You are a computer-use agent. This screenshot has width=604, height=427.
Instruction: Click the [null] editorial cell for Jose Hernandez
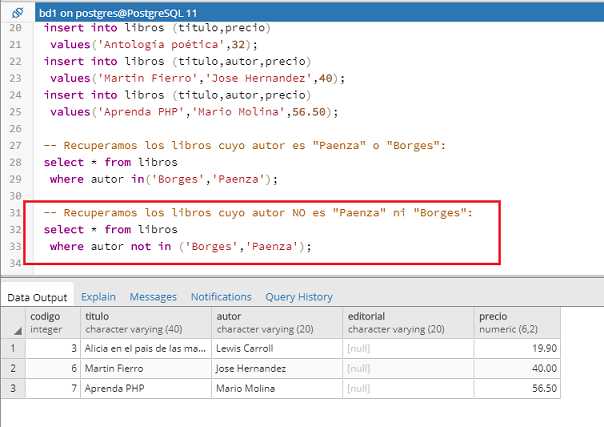pyautogui.click(x=408, y=368)
